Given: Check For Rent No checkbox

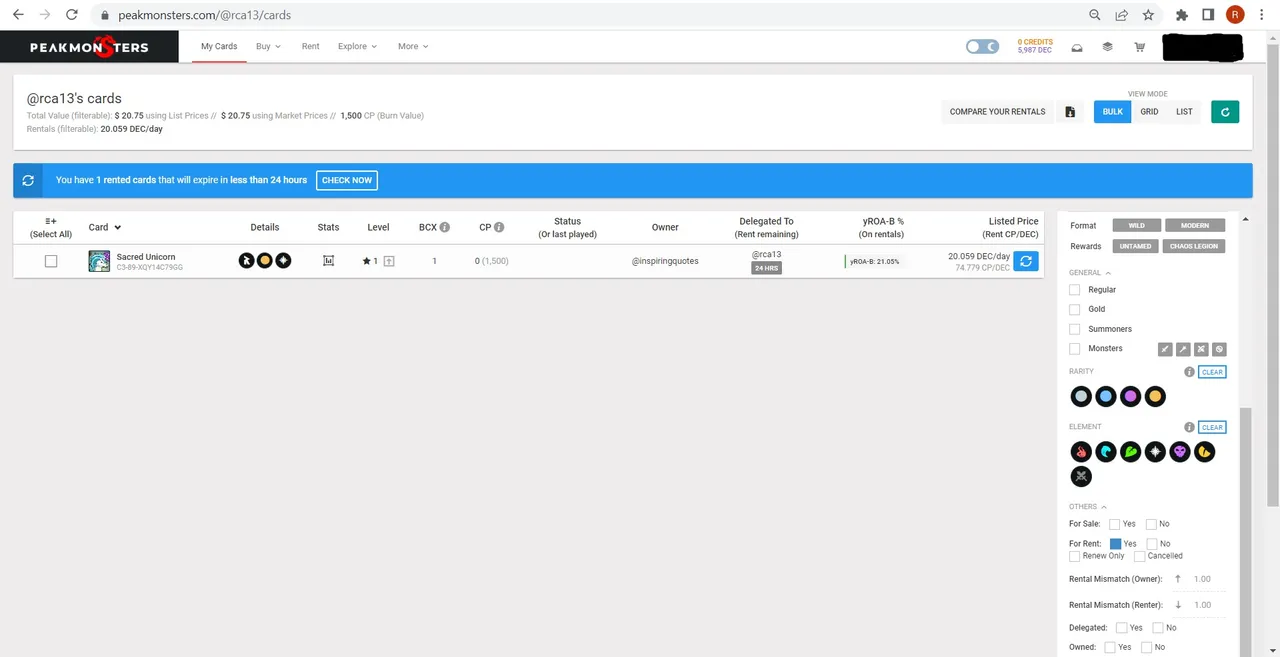Looking at the screenshot, I should point(1152,544).
